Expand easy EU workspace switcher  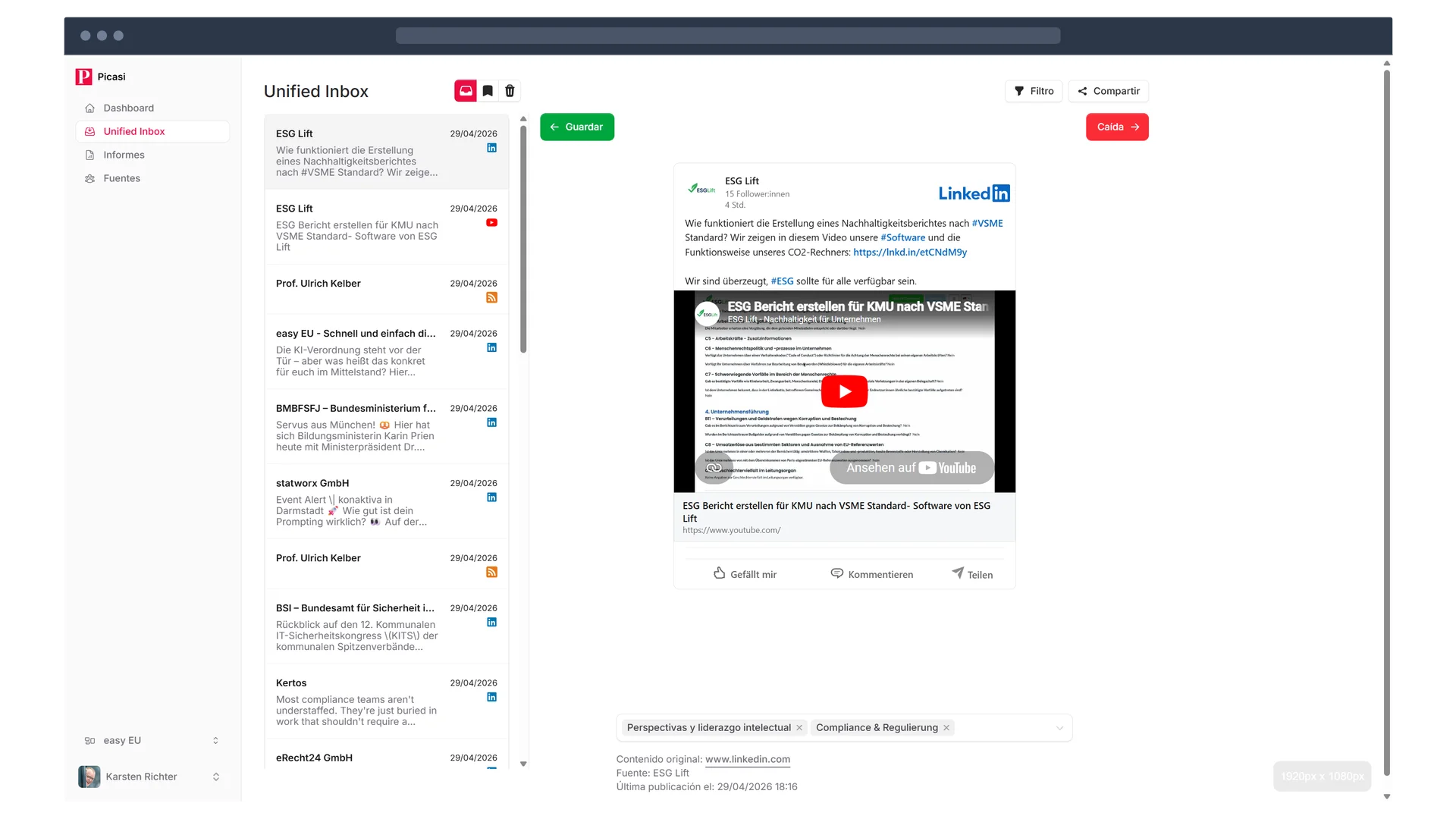coord(152,741)
